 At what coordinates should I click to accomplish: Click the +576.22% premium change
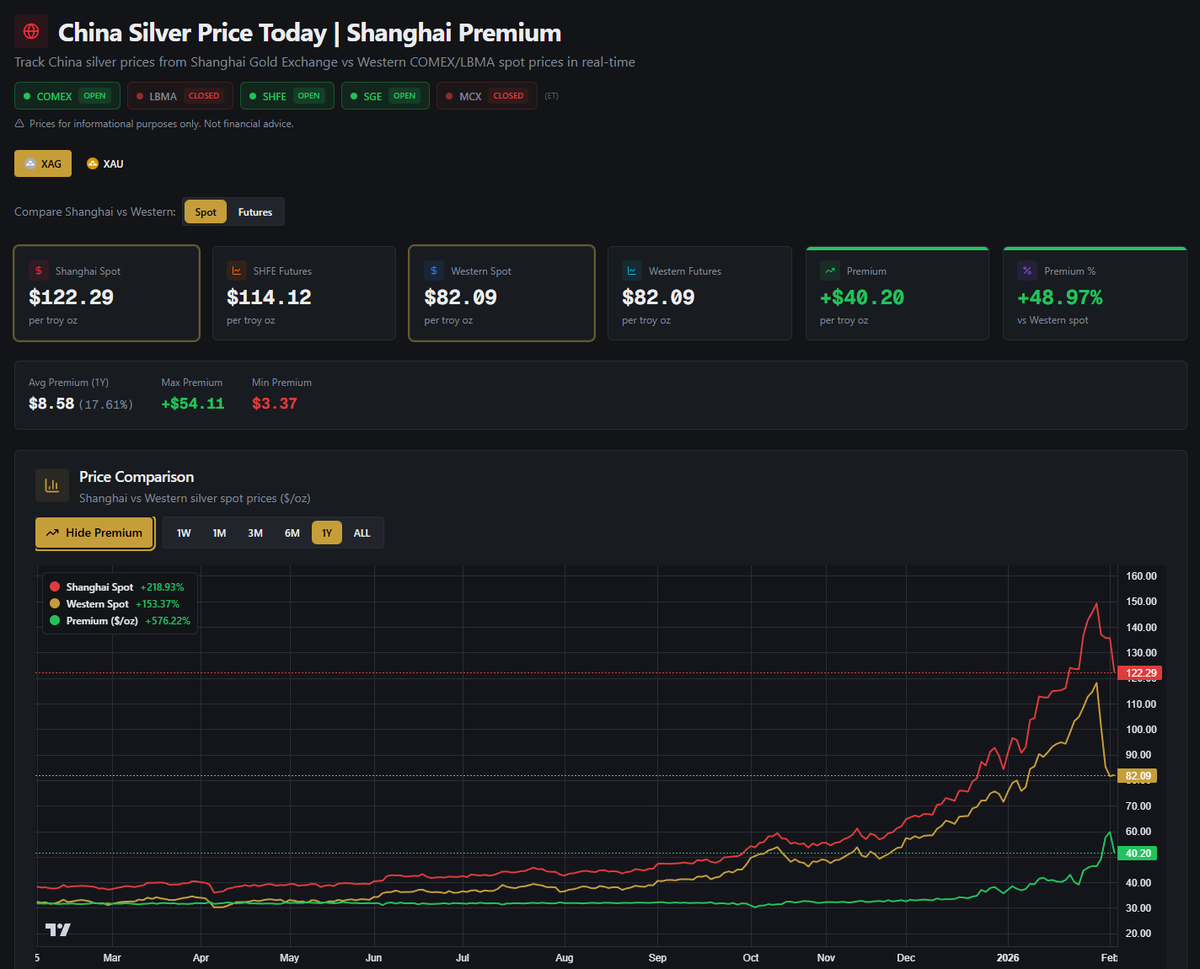point(168,621)
